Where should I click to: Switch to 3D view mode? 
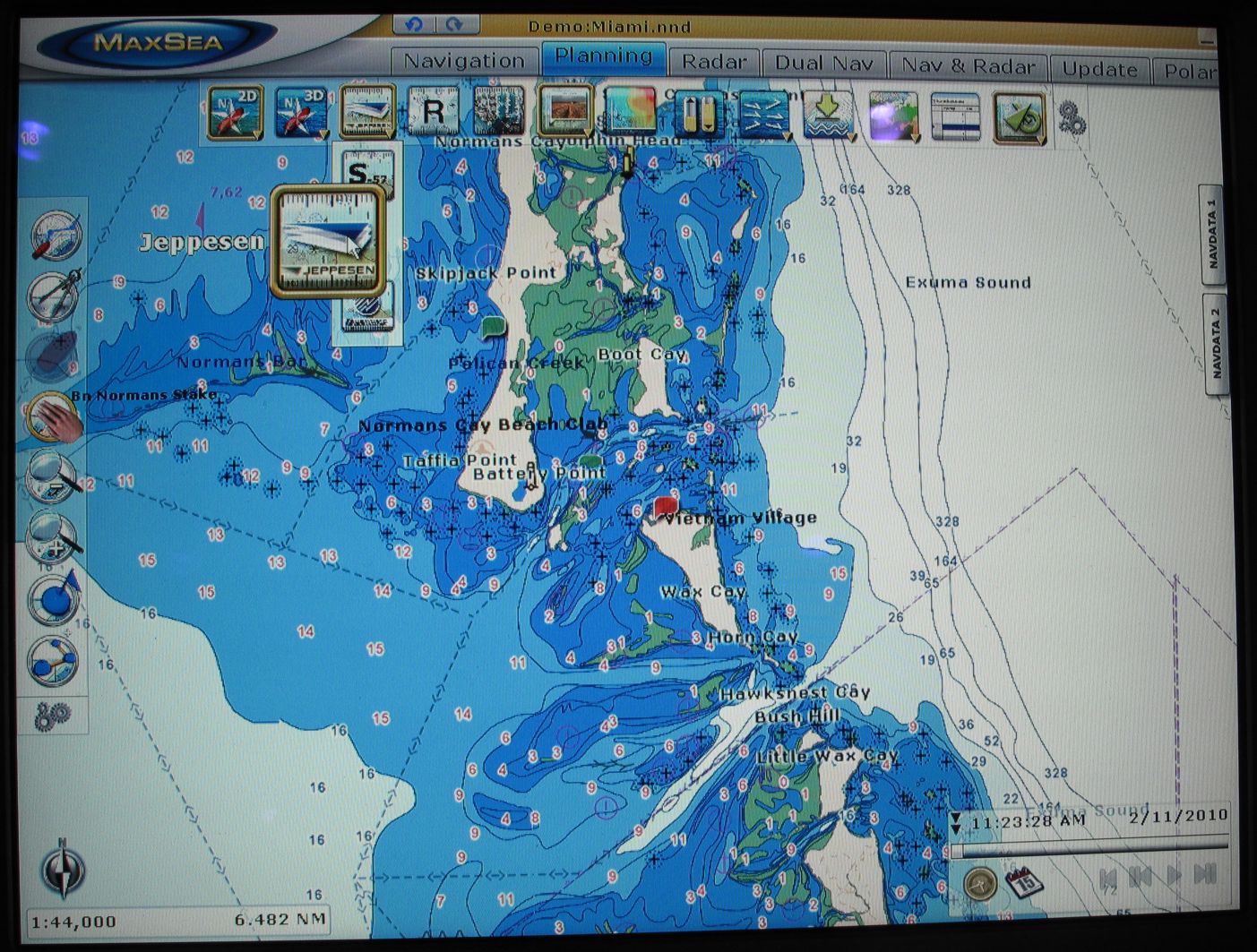pos(302,113)
